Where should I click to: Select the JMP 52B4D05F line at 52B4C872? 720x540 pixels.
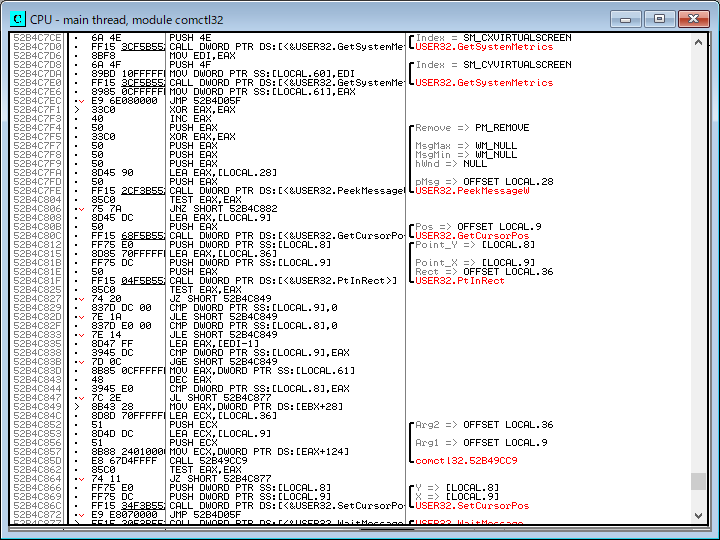point(205,515)
